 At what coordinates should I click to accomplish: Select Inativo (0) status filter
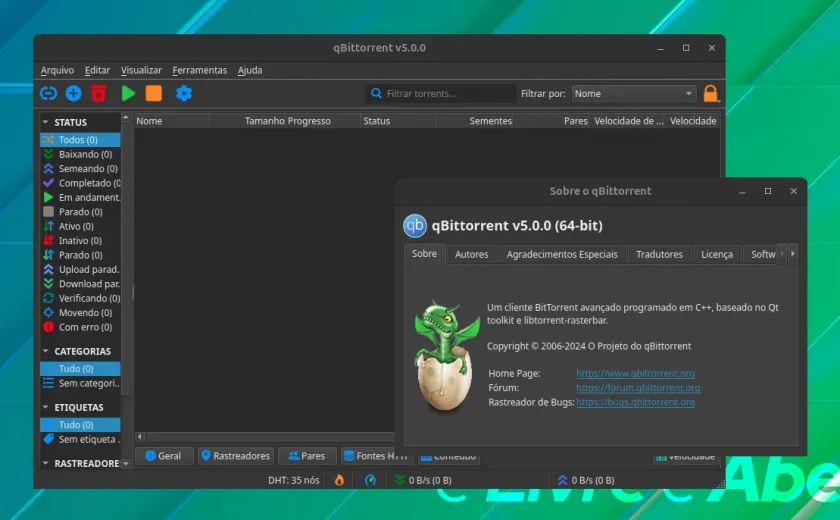pos(80,241)
